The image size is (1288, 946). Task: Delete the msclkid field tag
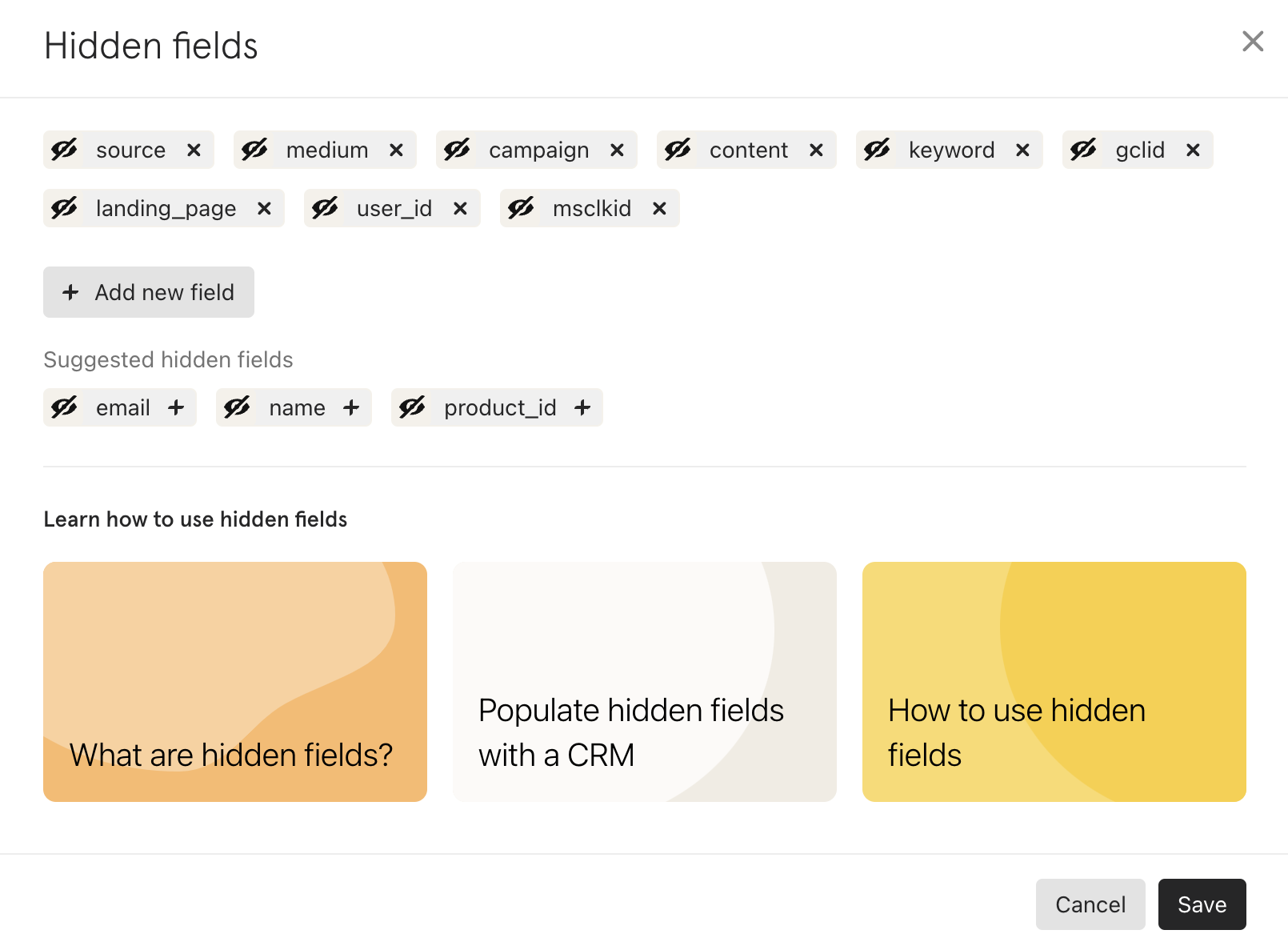659,209
